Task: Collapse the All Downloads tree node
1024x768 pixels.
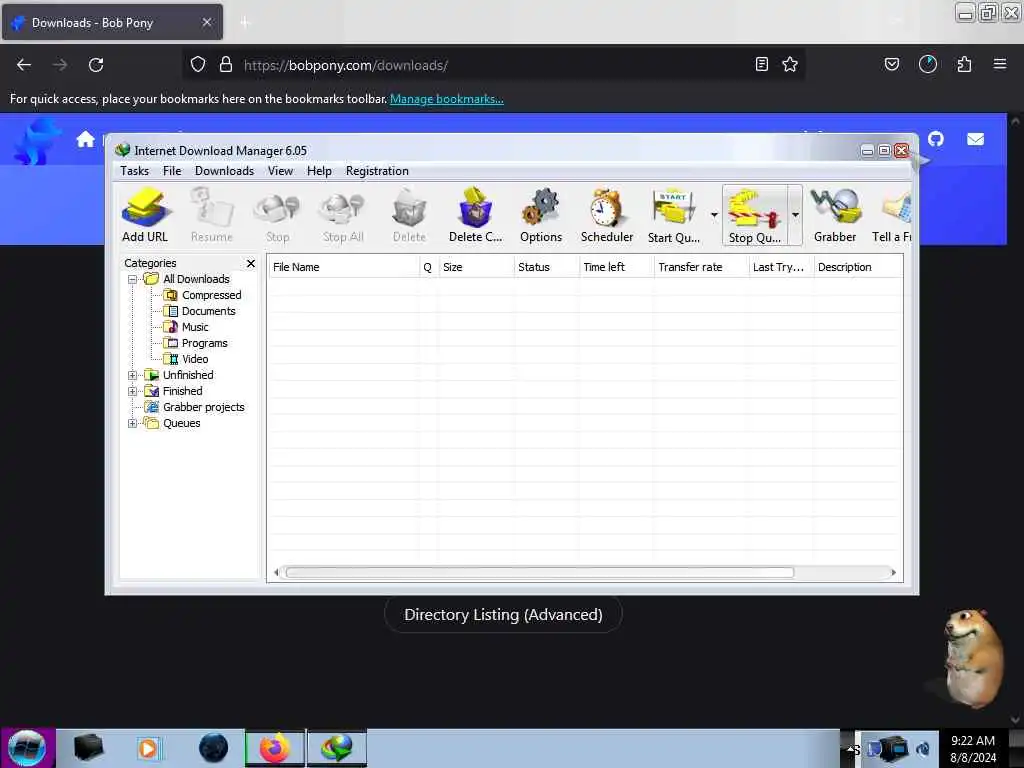Action: click(133, 280)
